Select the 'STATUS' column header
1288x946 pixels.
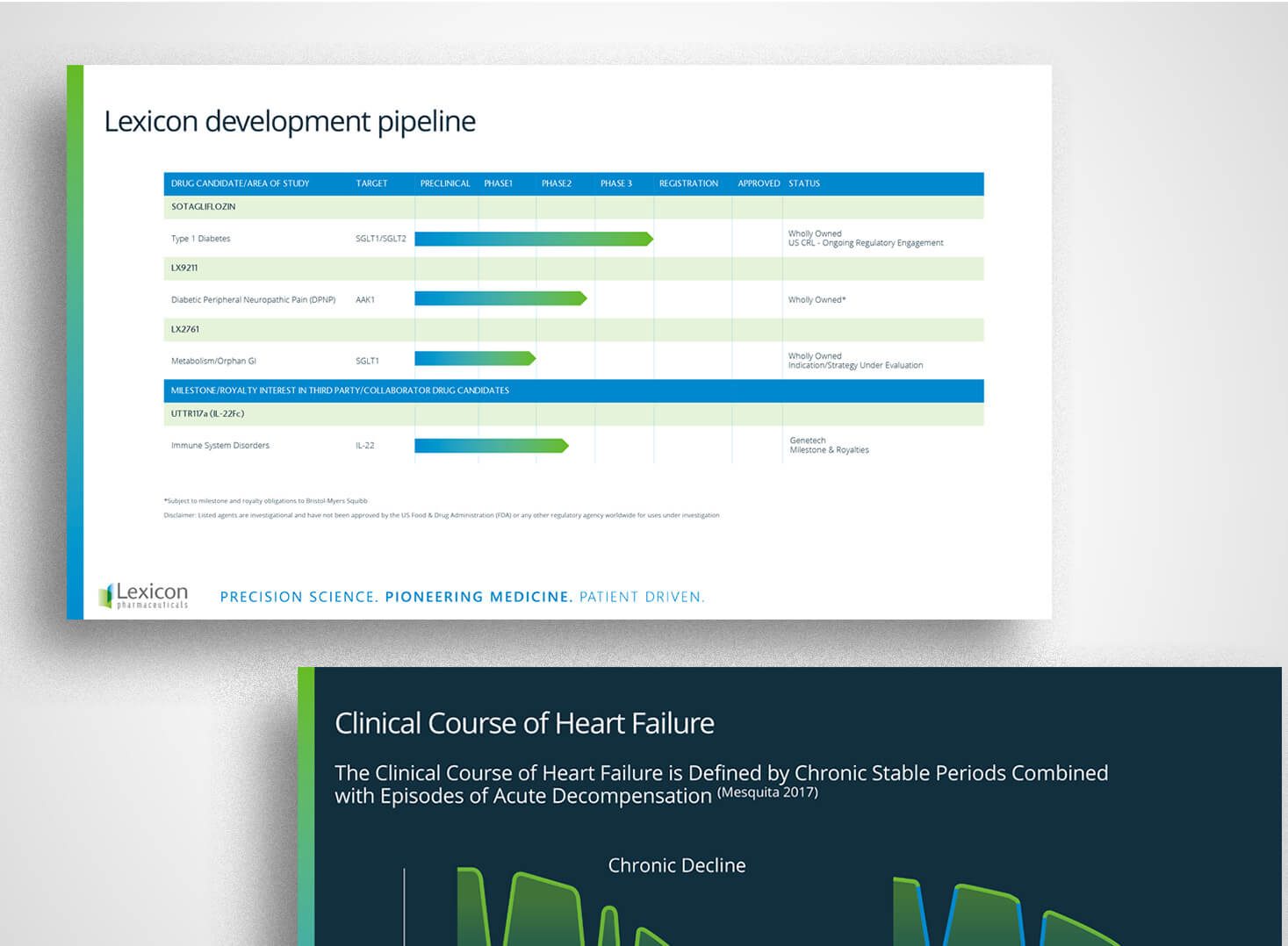(x=803, y=183)
